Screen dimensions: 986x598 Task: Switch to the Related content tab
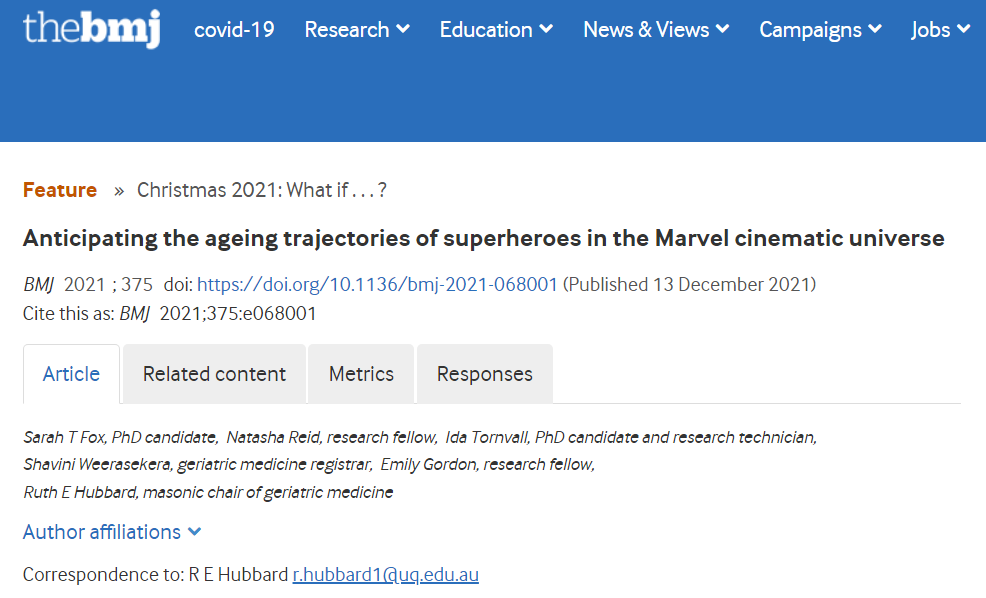tap(214, 374)
